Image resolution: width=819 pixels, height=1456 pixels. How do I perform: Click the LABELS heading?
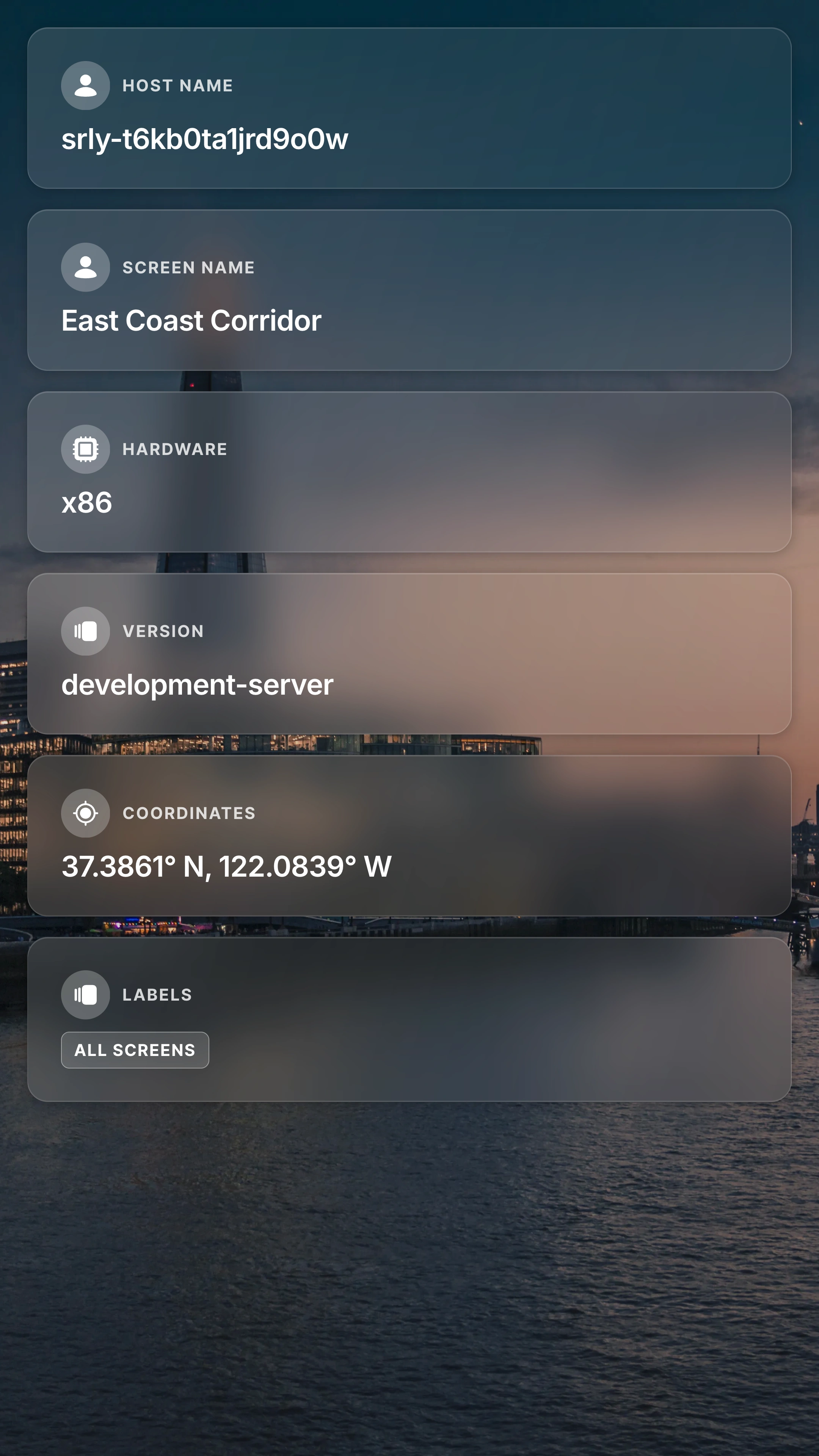coord(157,995)
